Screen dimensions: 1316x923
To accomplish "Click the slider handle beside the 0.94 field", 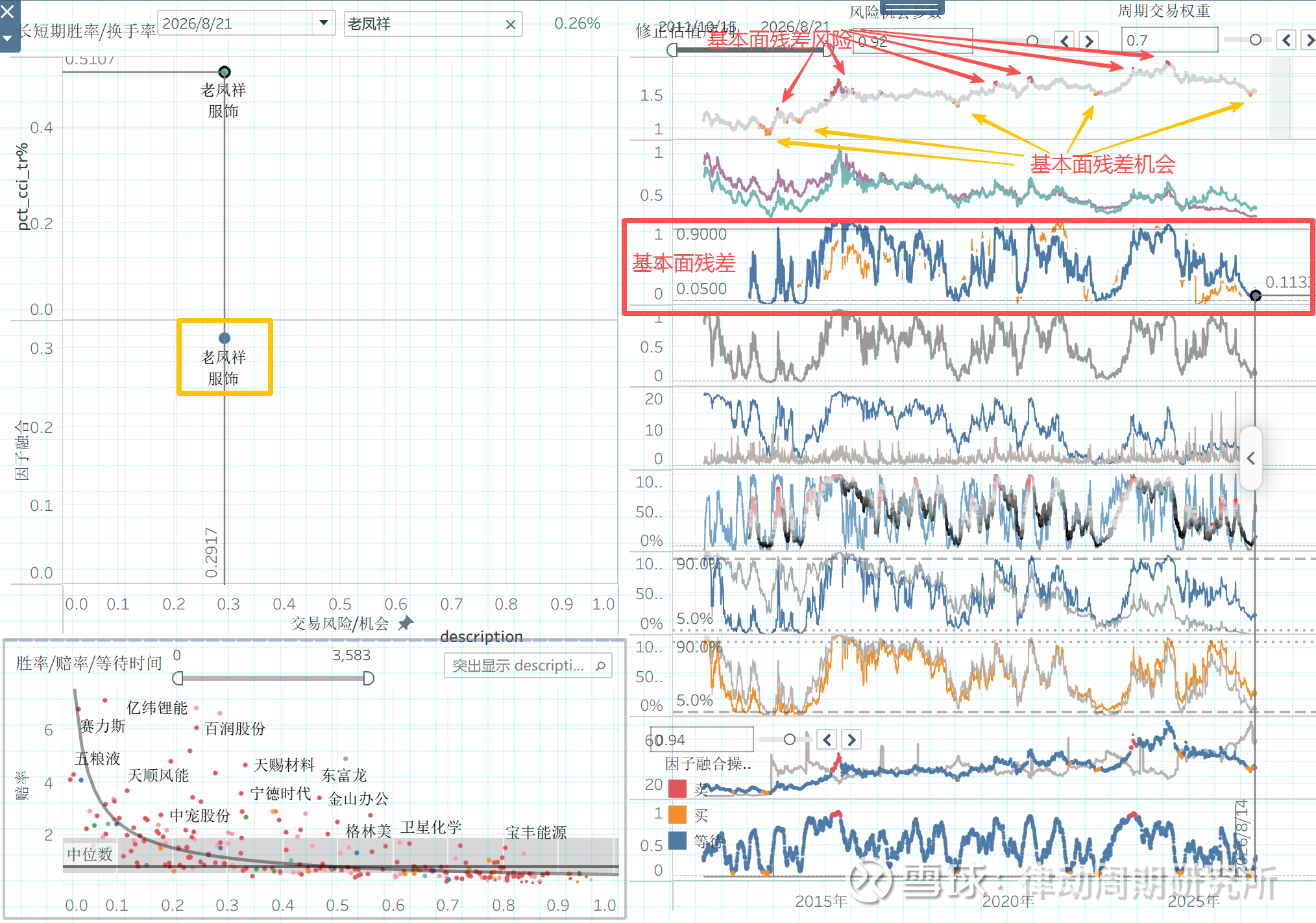I will (x=790, y=739).
